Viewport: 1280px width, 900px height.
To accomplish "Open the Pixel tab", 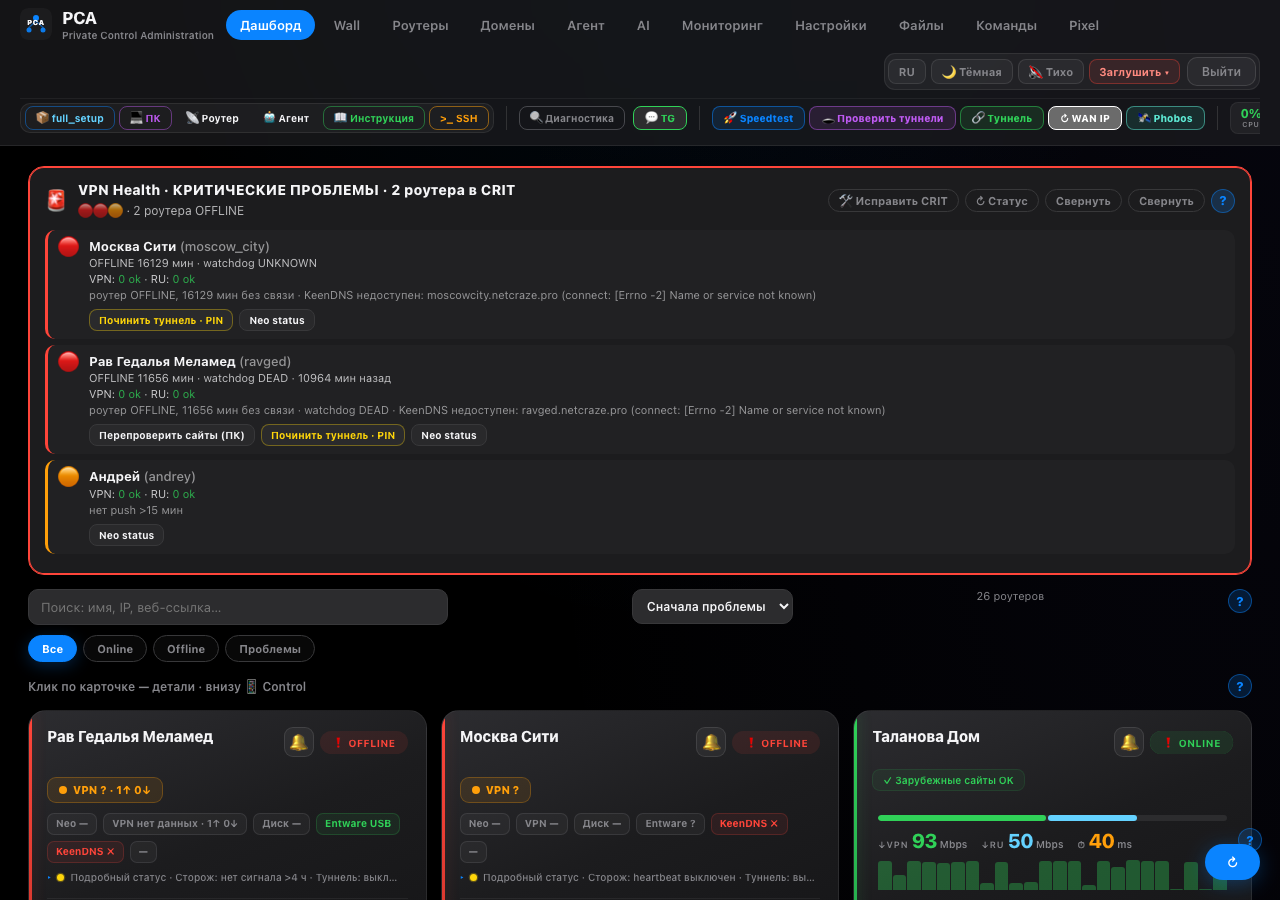I will pos(1084,25).
